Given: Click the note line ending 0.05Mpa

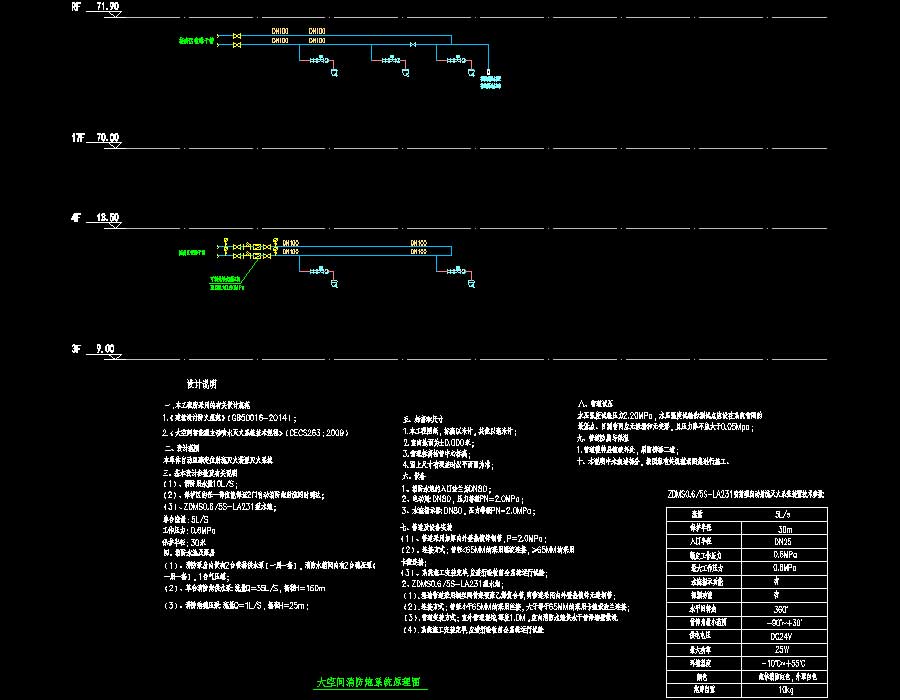Looking at the screenshot, I should click(665, 427).
